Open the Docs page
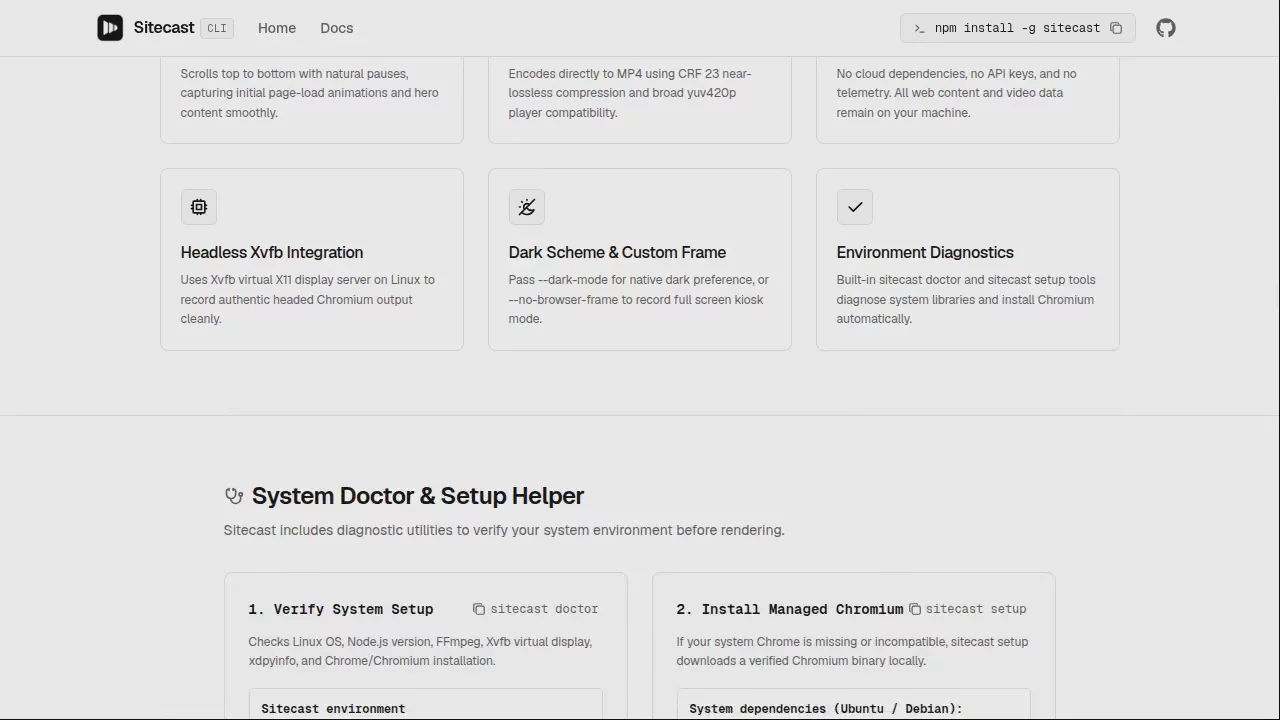The height and width of the screenshot is (720, 1280). pos(337,28)
